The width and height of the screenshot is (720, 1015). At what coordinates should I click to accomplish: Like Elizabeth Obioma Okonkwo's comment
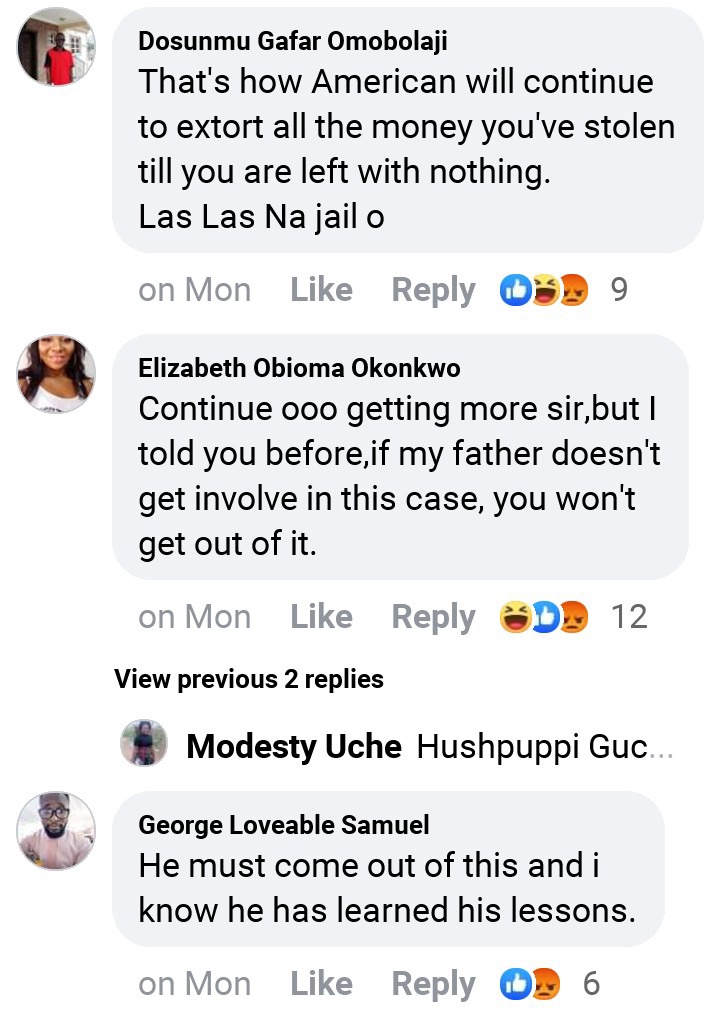(321, 616)
